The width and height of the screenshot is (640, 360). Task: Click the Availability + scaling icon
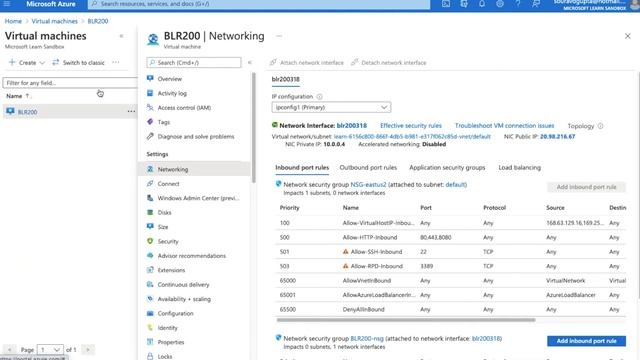[x=150, y=299]
